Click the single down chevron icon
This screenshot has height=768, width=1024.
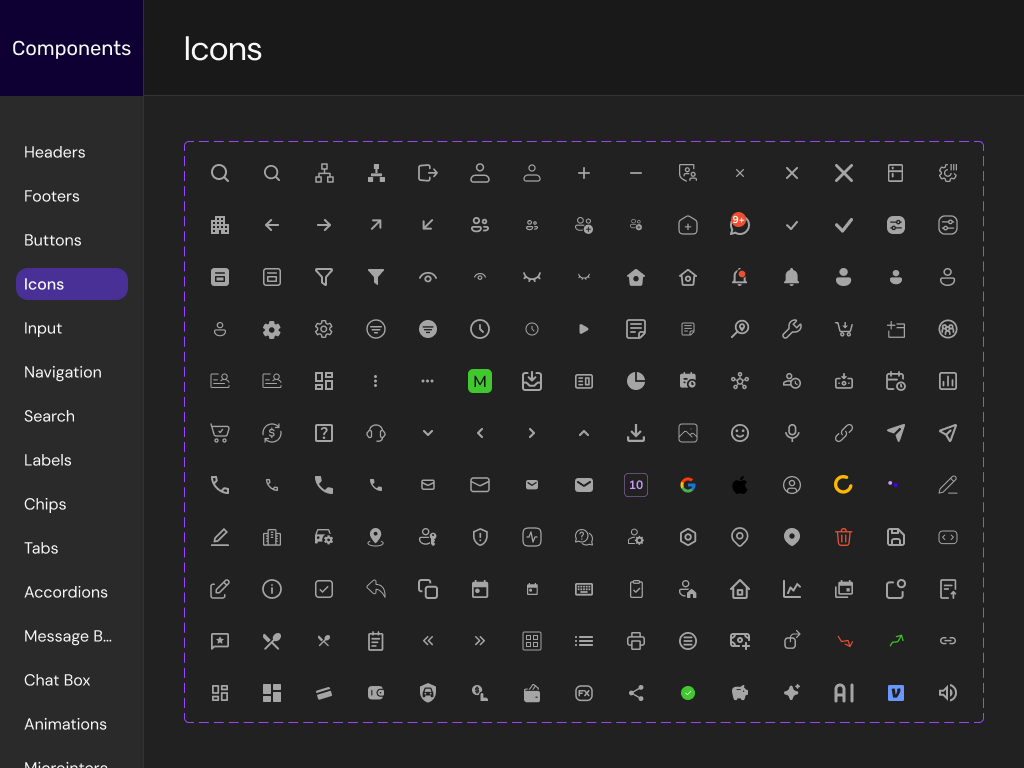coord(428,433)
